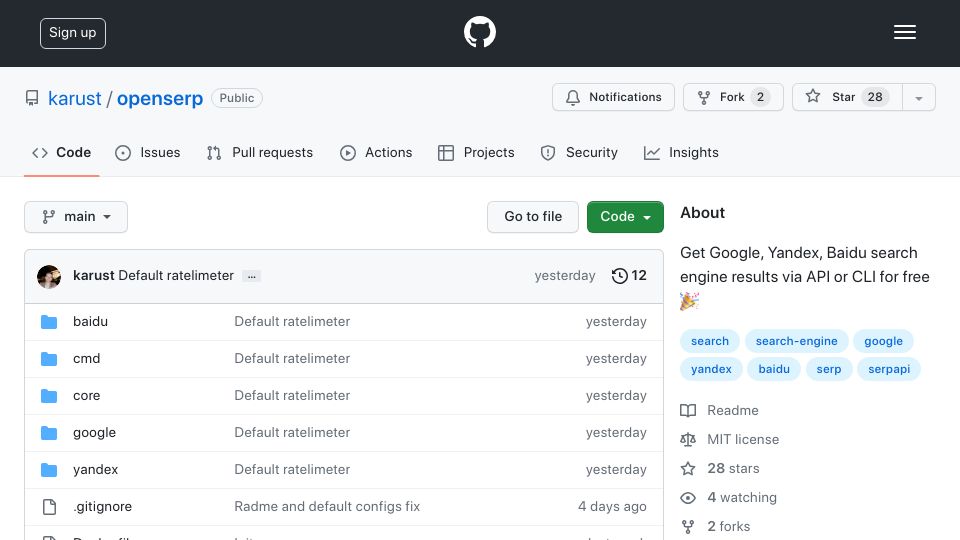Open the google folder

tap(94, 433)
